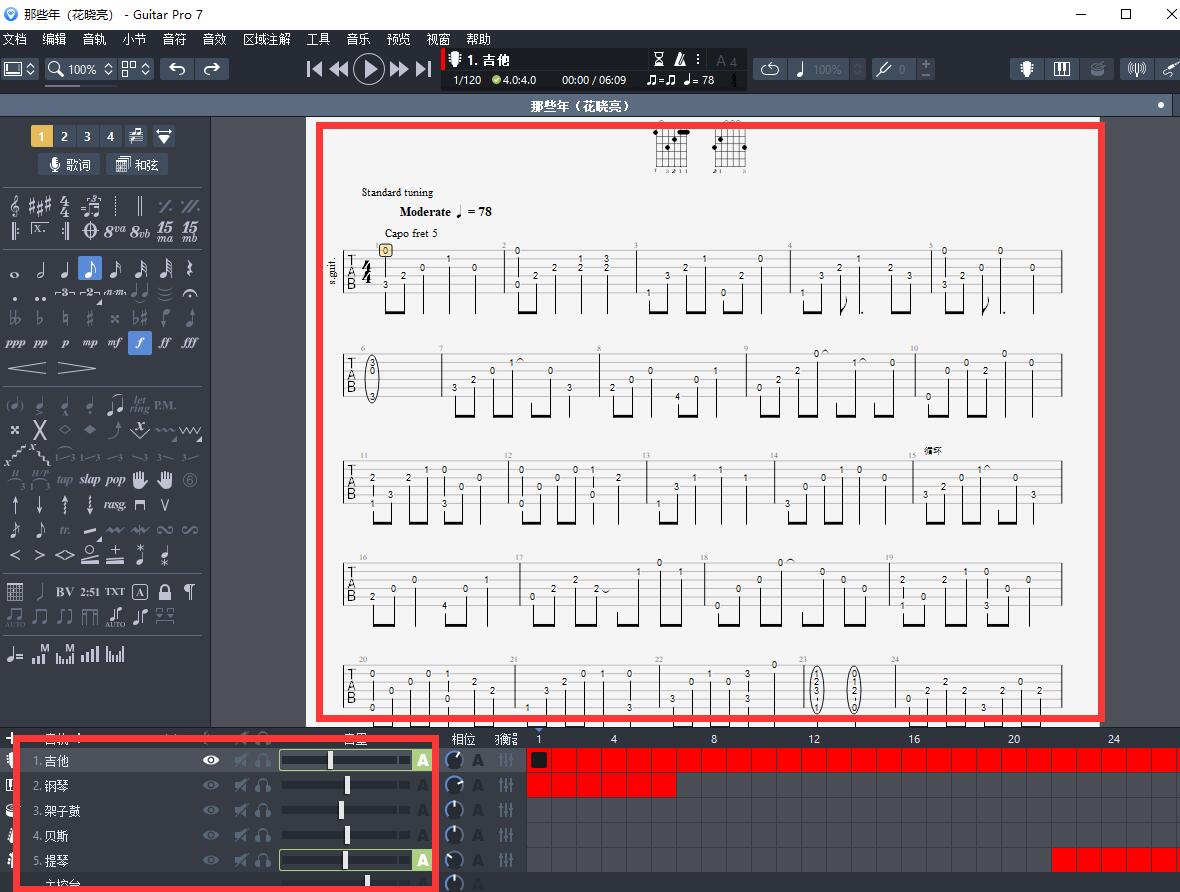Image resolution: width=1180 pixels, height=892 pixels.
Task: Open the zoom 100% dropdown
Action: tap(83, 69)
